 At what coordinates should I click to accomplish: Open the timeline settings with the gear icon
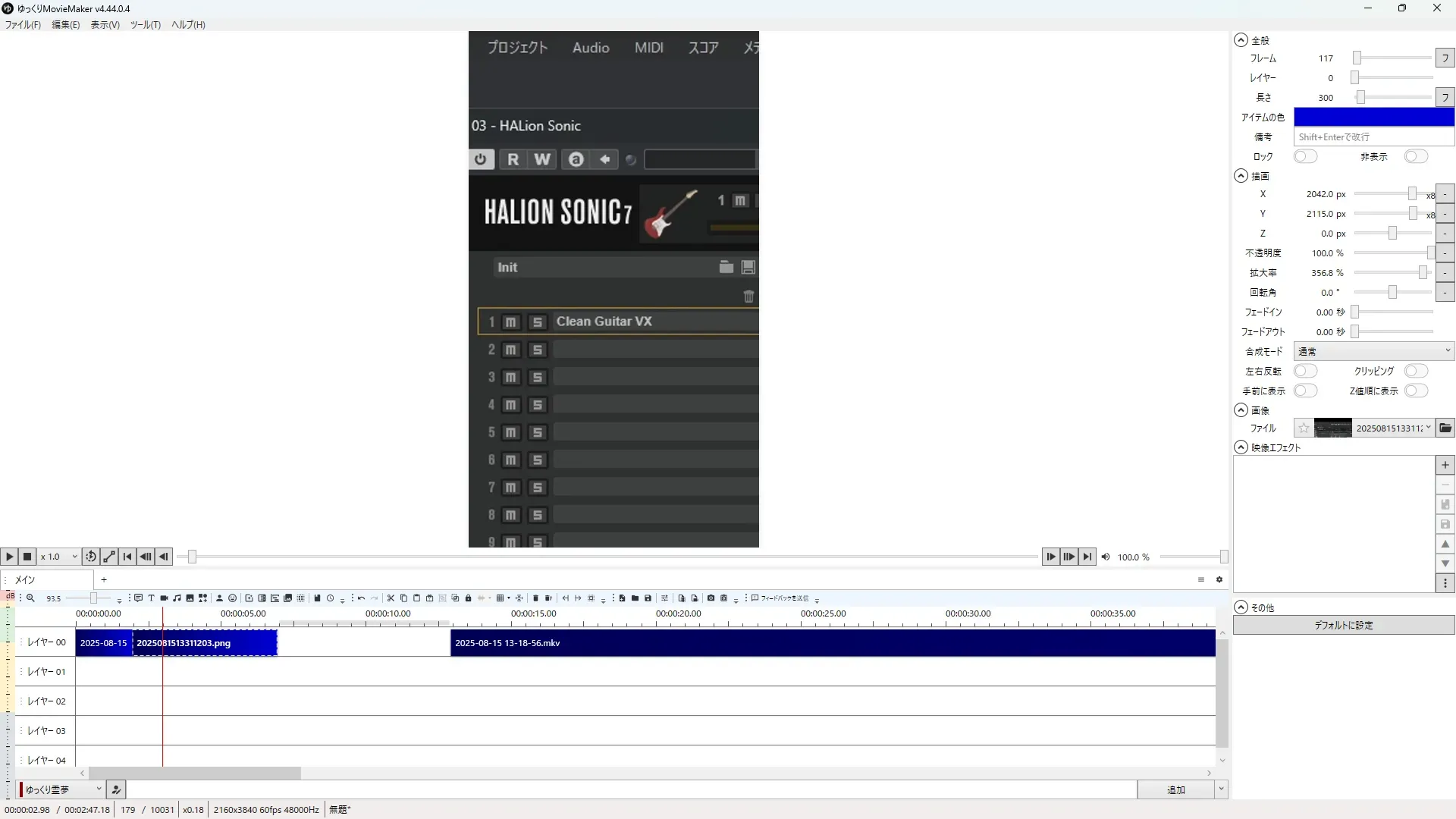1219,579
